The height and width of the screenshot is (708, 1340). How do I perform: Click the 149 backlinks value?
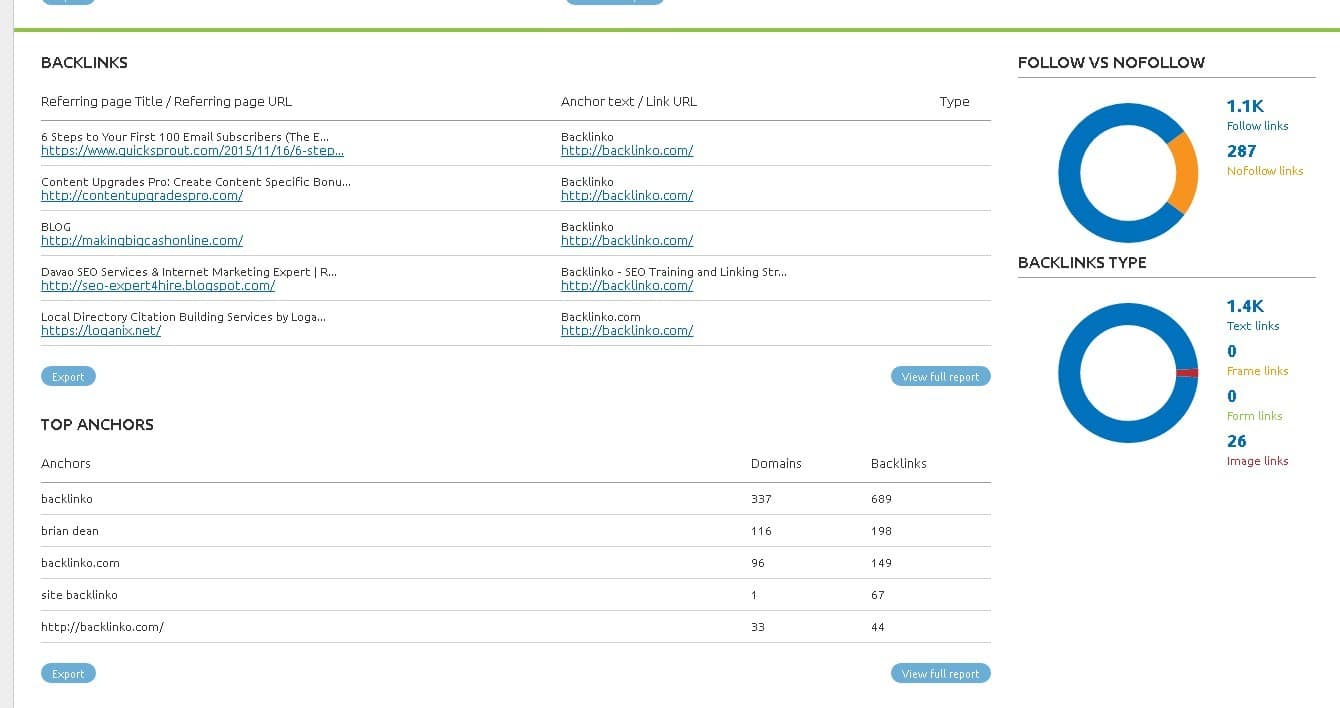click(881, 563)
